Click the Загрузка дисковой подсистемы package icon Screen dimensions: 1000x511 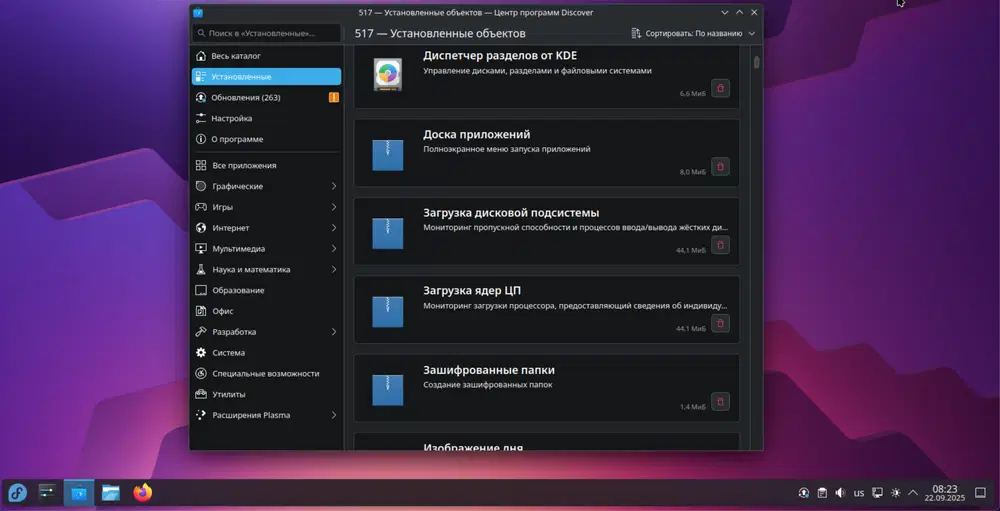388,233
